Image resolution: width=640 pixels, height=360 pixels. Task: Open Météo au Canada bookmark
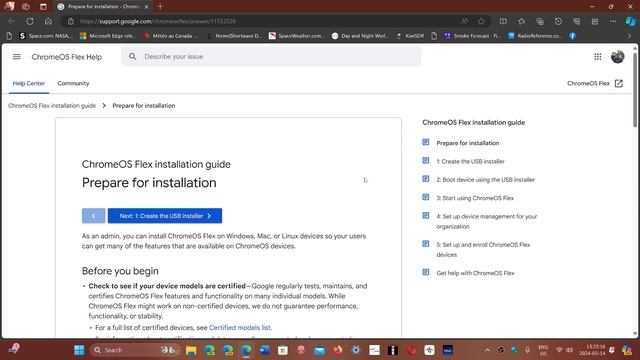tap(171, 36)
